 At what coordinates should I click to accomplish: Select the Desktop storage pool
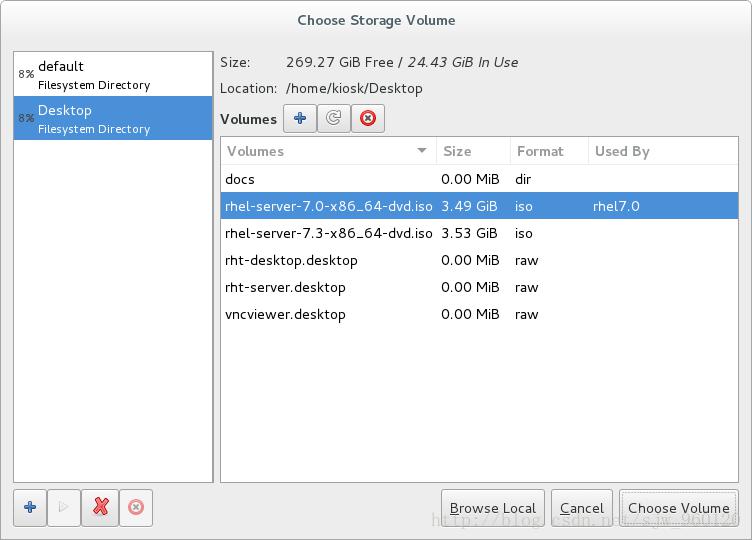pyautogui.click(x=112, y=118)
